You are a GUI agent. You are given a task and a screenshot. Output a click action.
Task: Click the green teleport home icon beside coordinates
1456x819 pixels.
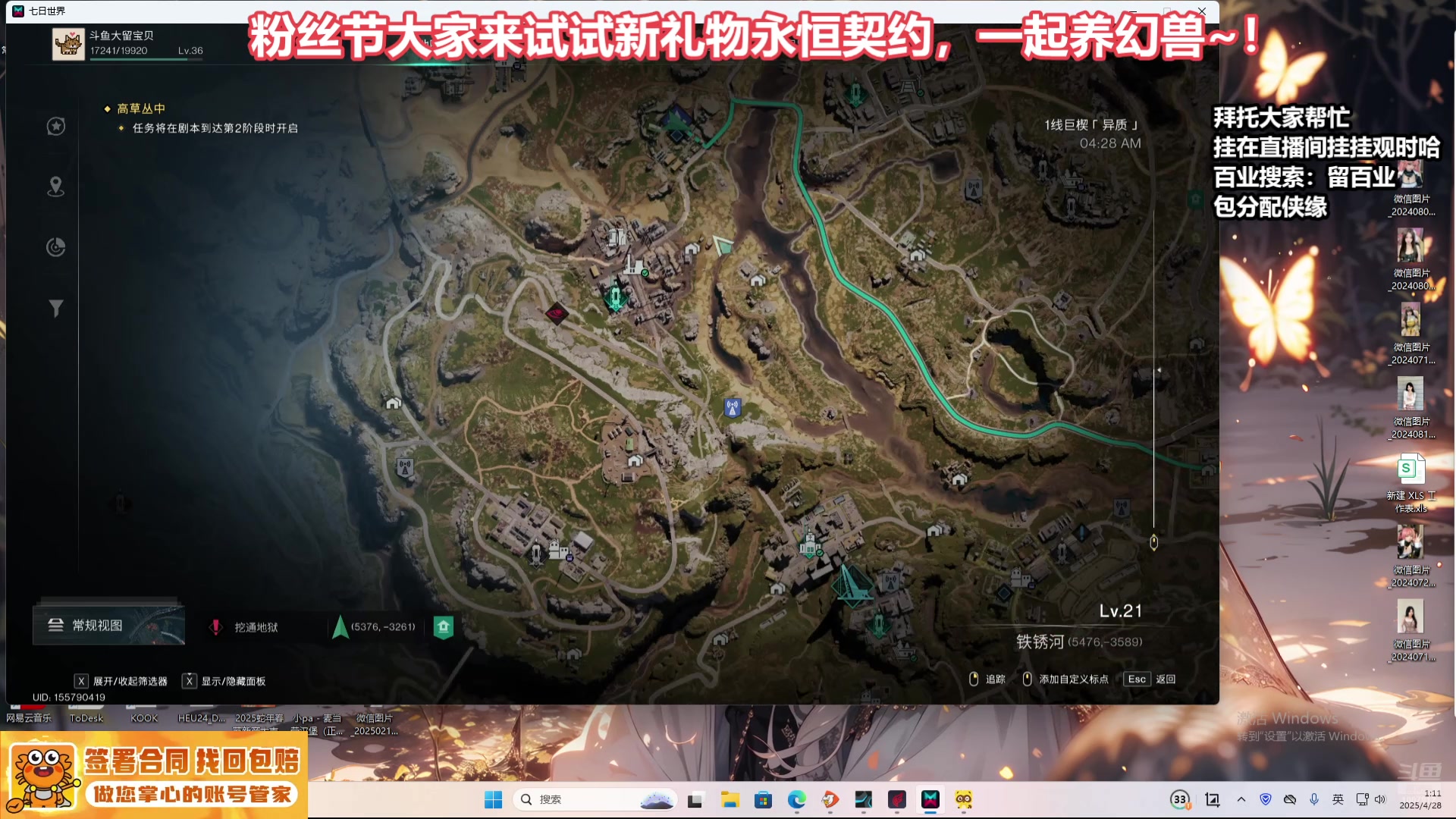pos(444,627)
